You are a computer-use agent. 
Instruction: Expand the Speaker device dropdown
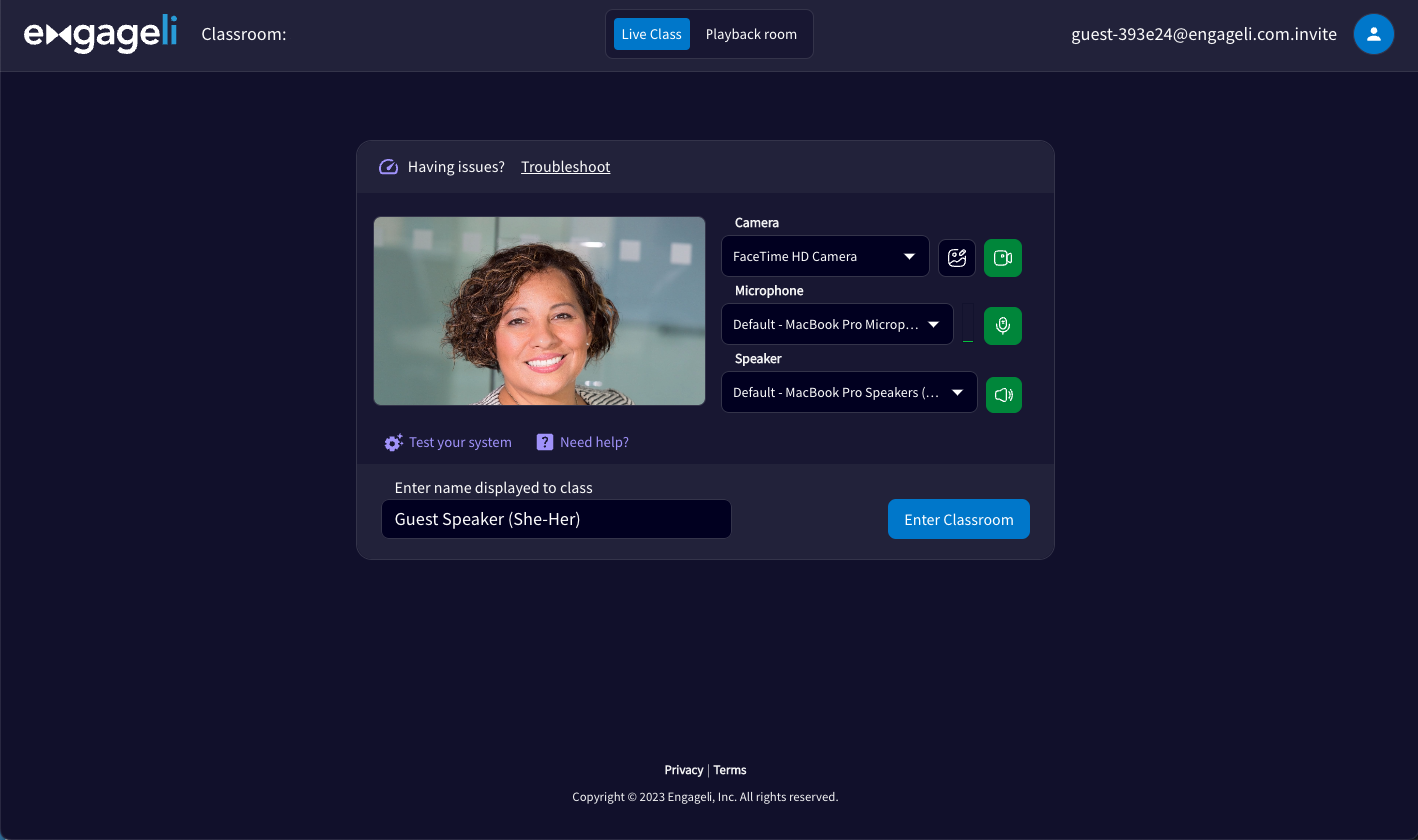[849, 393]
